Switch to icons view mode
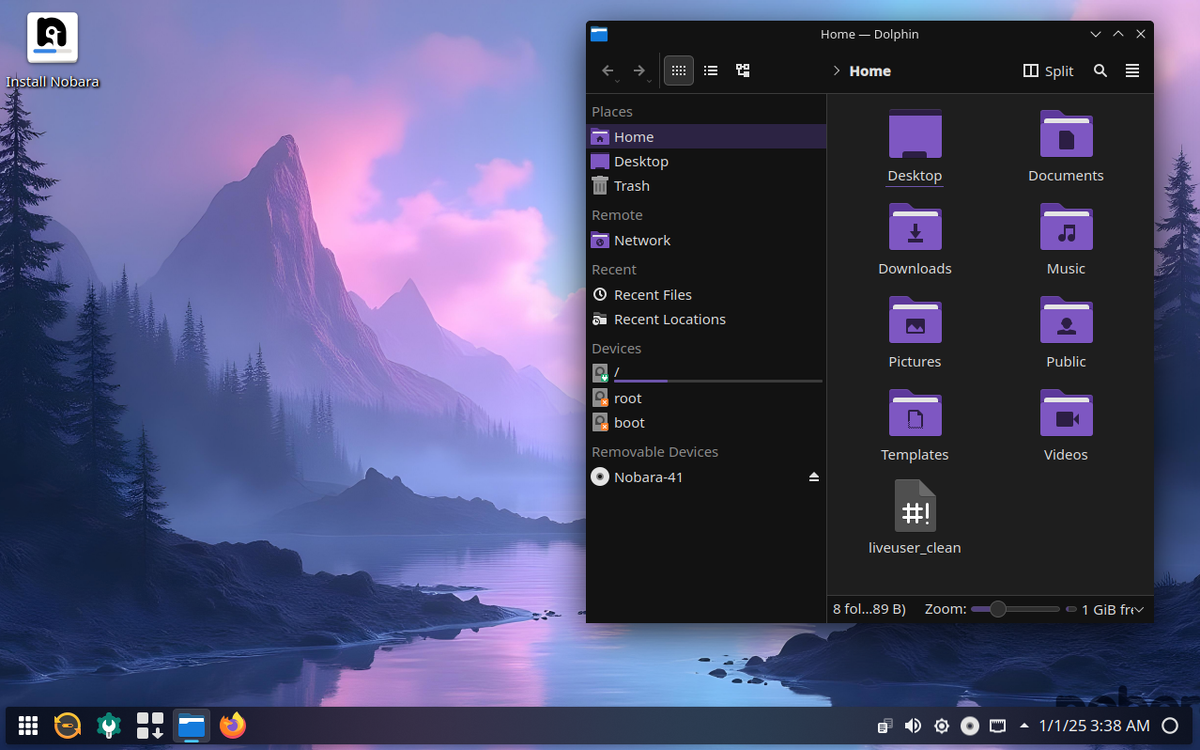1200x750 pixels. [x=678, y=70]
